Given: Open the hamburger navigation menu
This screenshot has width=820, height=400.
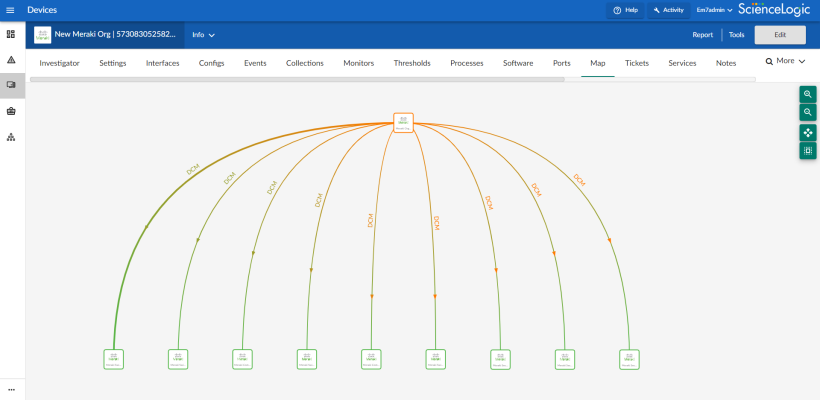Looking at the screenshot, I should (x=11, y=10).
